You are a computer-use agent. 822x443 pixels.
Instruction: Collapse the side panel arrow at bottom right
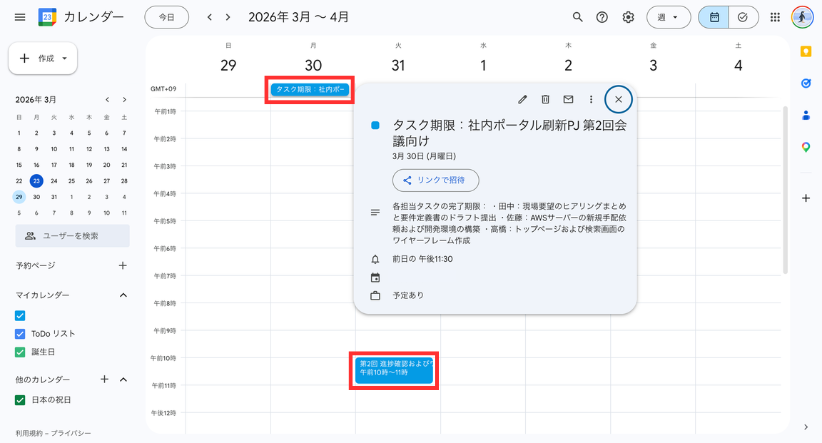806,427
